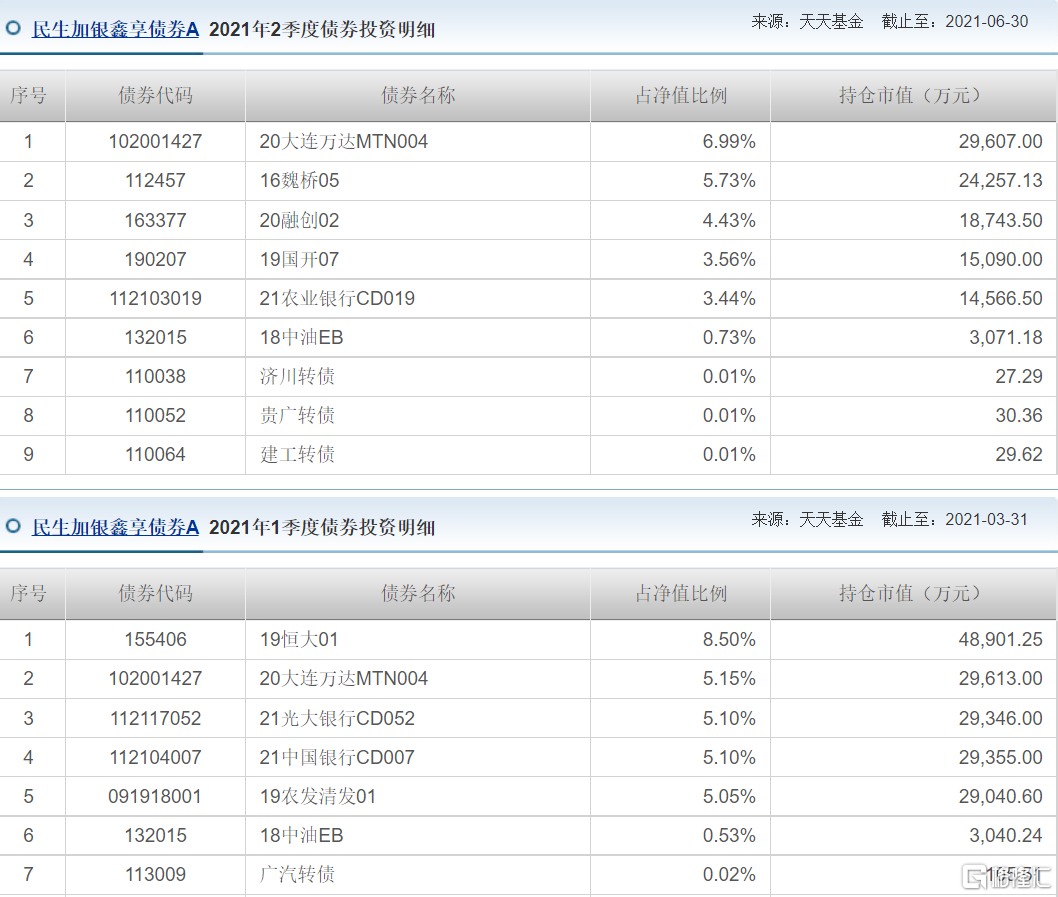This screenshot has width=1058, height=897.
Task: Click the 债券代码 column header in the top table
Action: [x=155, y=96]
